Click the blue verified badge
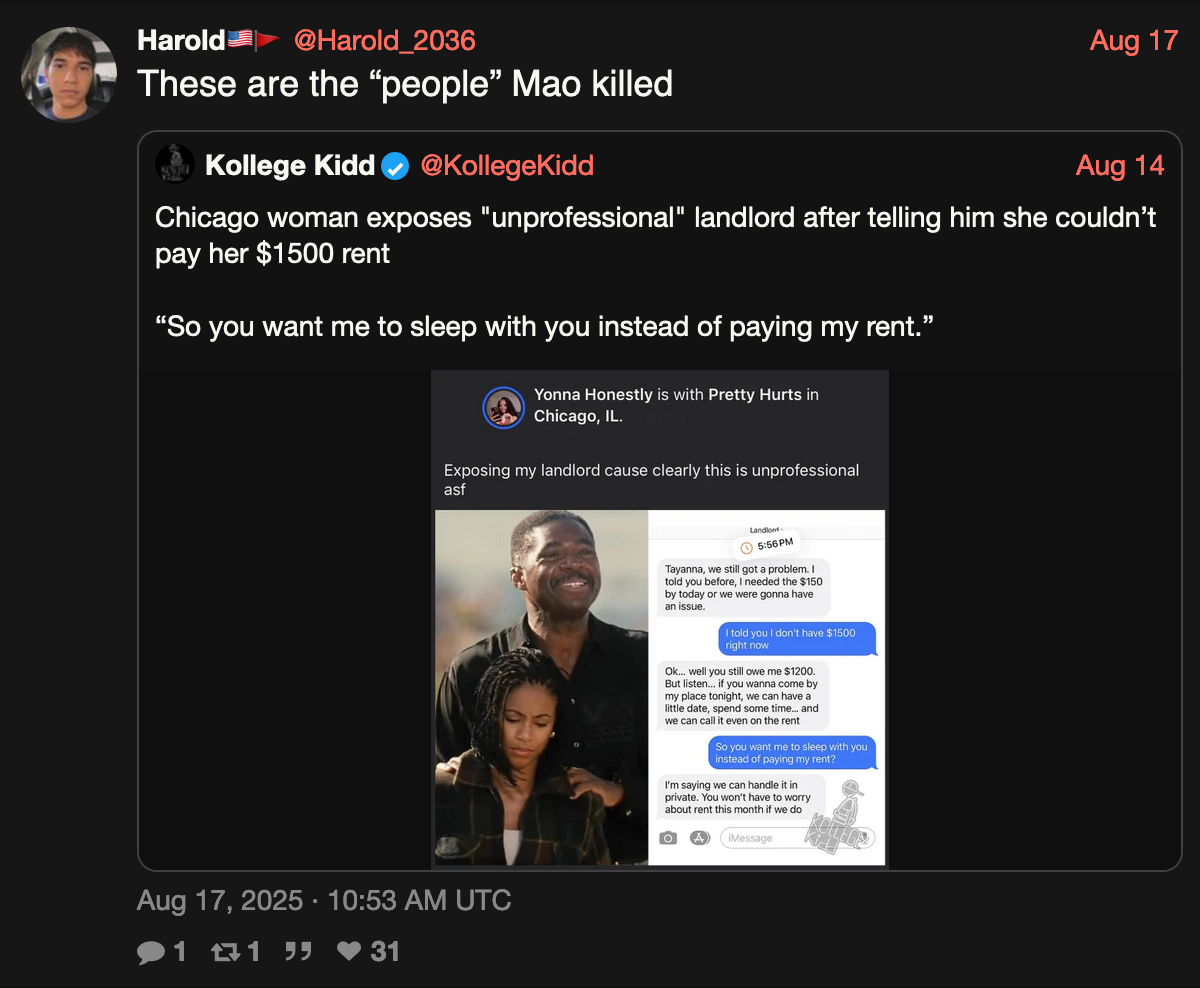 (x=397, y=166)
